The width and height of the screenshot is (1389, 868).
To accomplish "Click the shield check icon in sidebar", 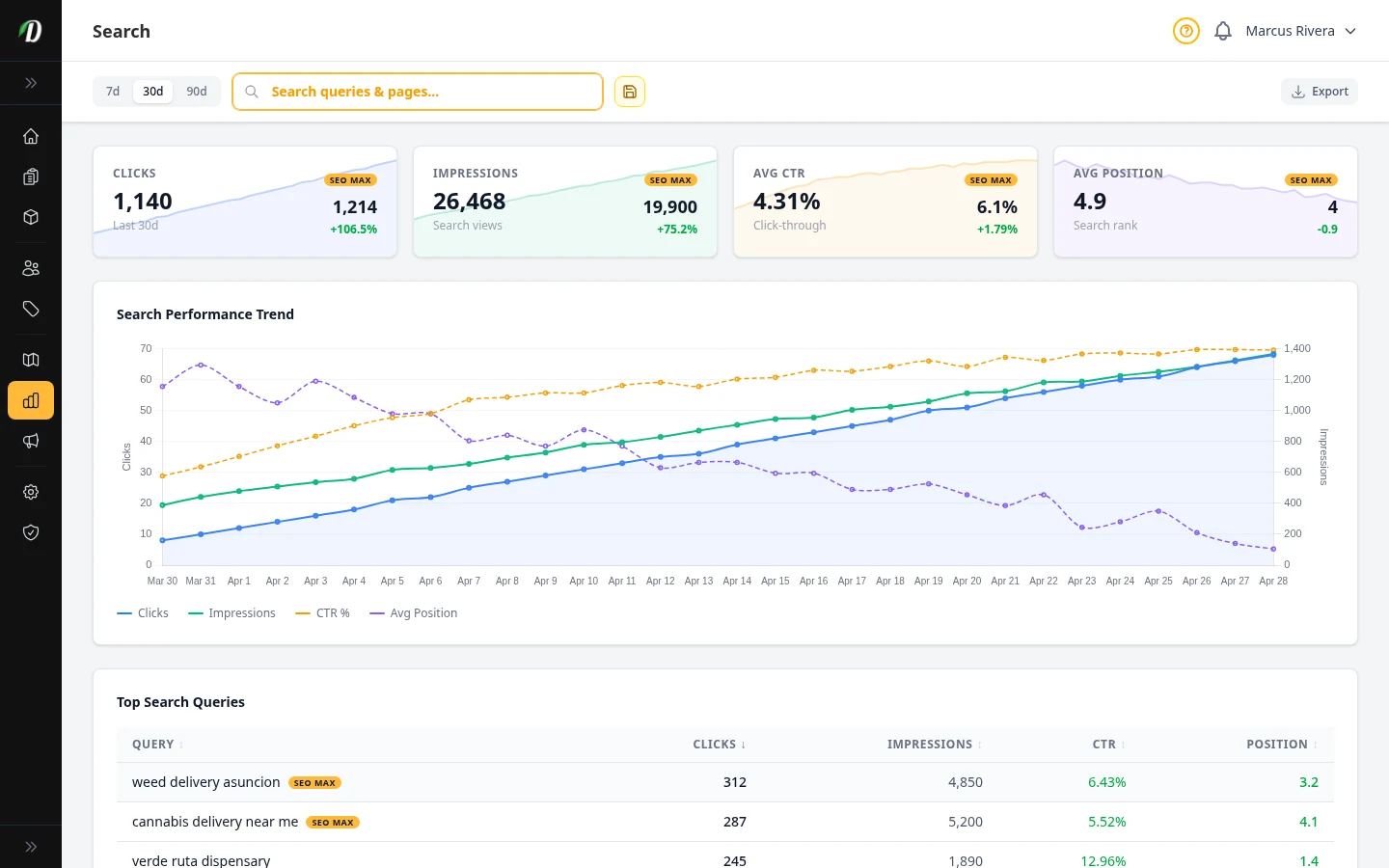I will pos(31,532).
